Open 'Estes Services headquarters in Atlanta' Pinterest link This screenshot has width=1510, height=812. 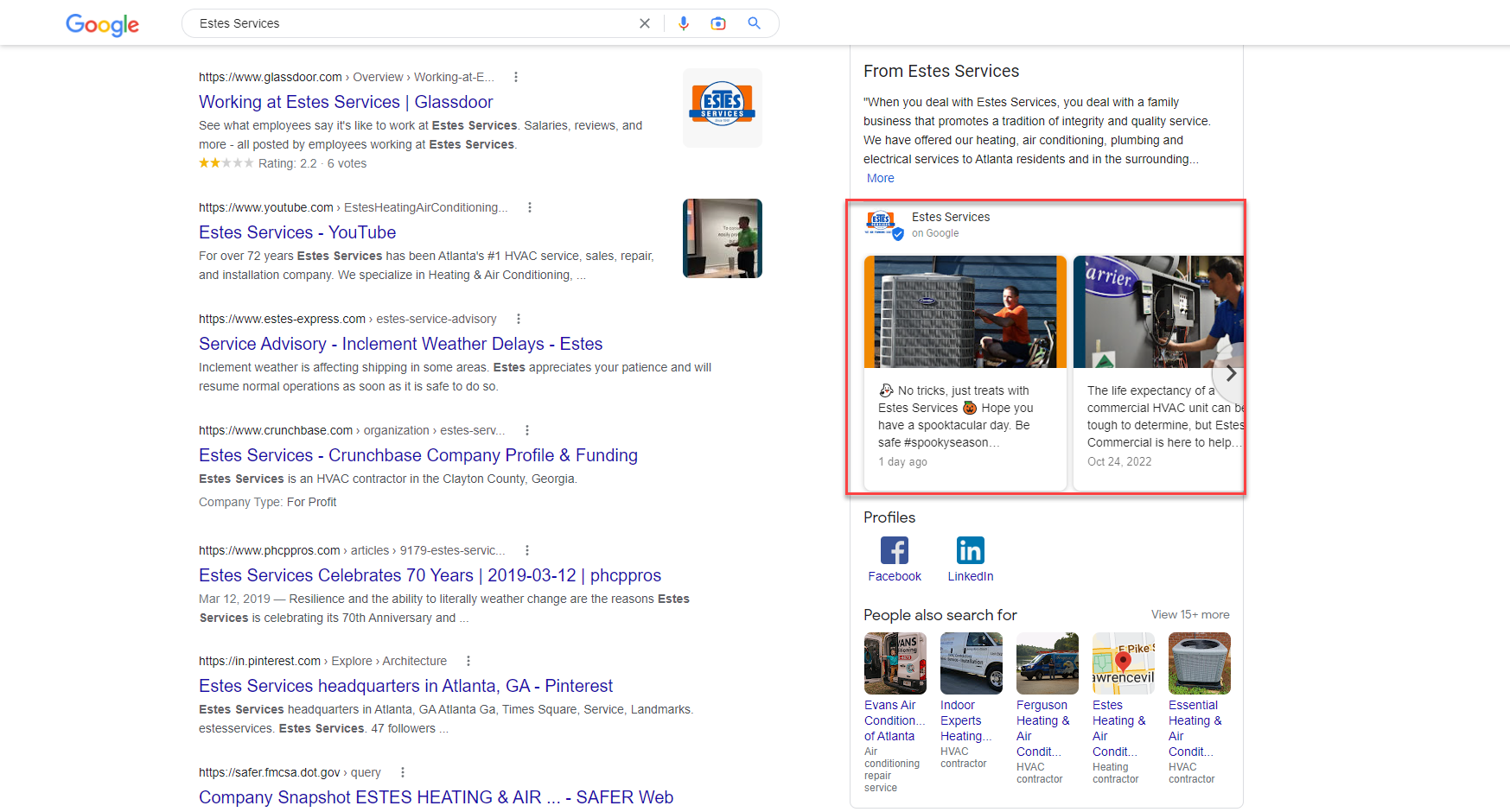coord(405,686)
